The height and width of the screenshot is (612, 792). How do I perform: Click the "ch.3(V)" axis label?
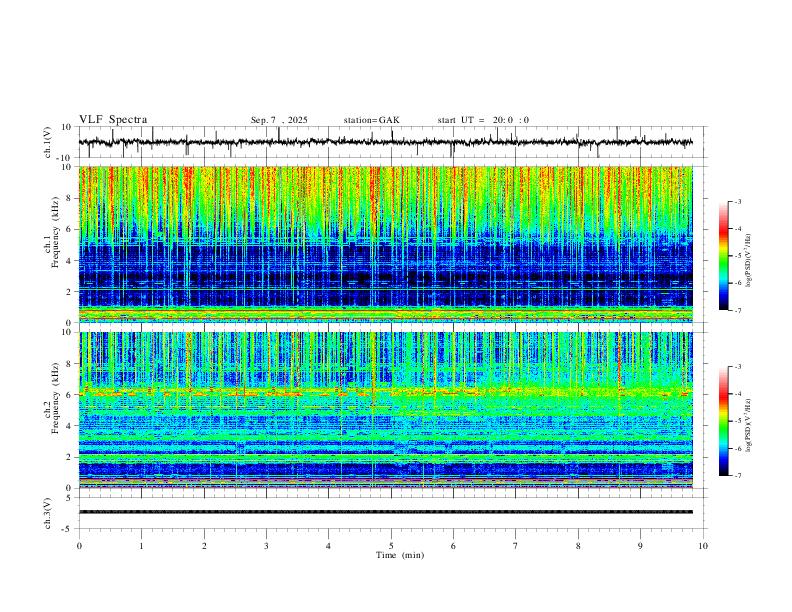48,513
